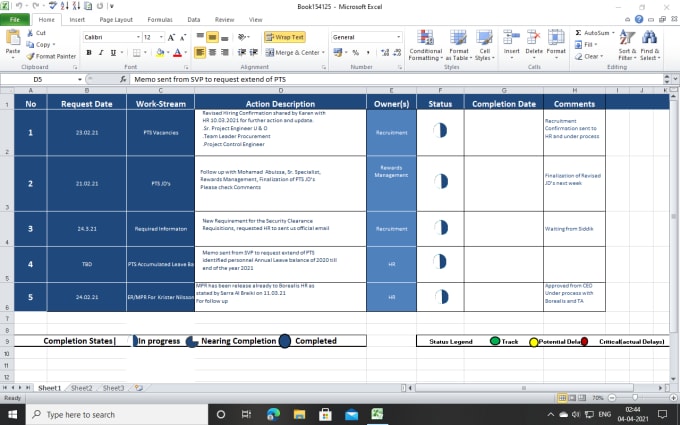
Task: Open the font name Calibri dropdown
Action: (138, 37)
